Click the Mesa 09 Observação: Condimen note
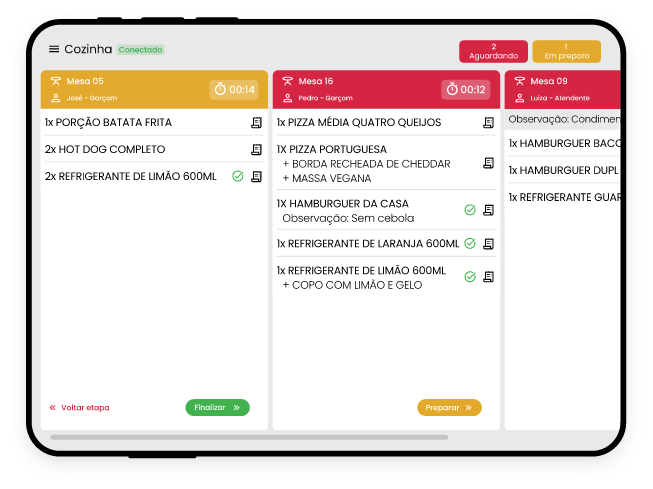This screenshot has width=653, height=489. pos(564,120)
